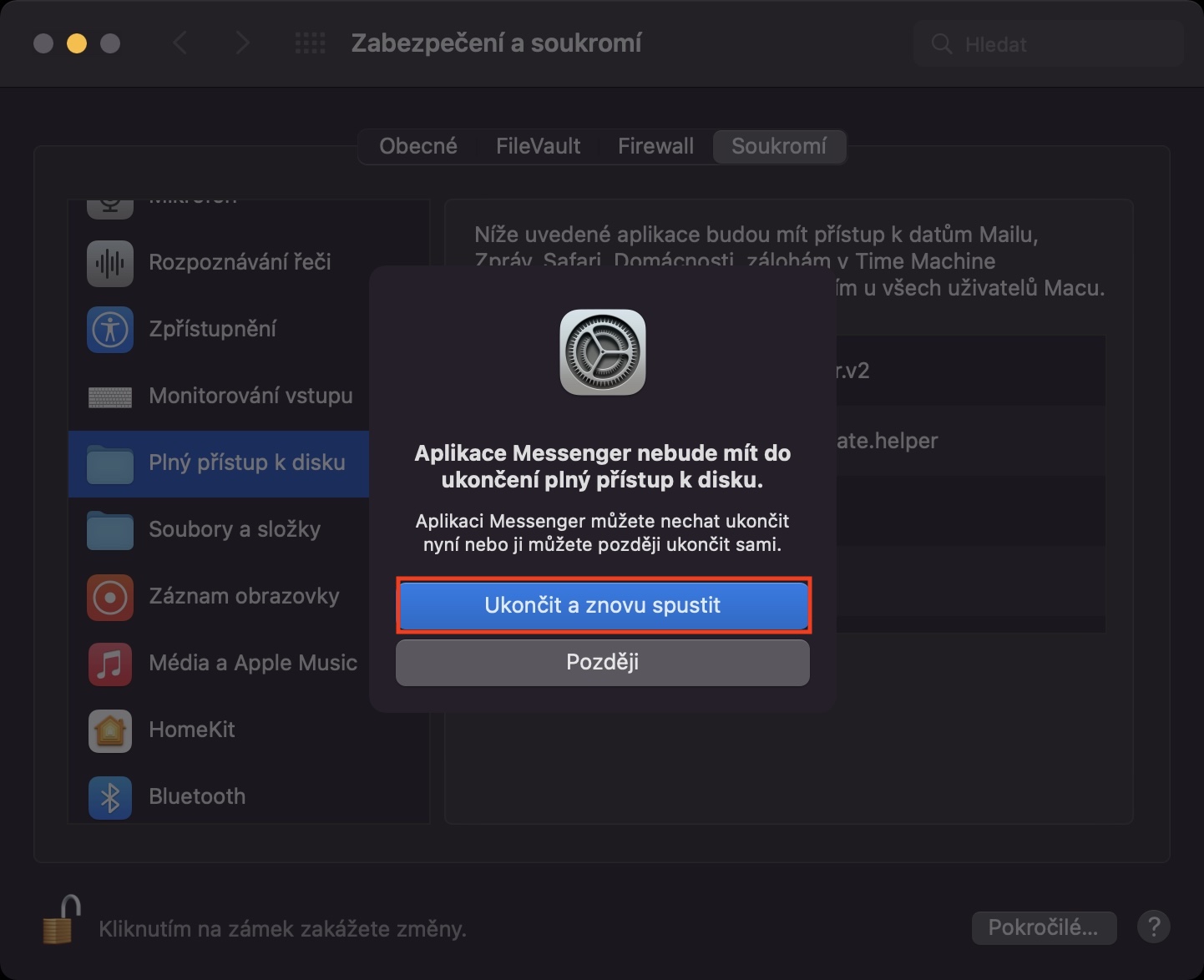
Task: Select Soubory a složky in the list
Action: tap(234, 530)
